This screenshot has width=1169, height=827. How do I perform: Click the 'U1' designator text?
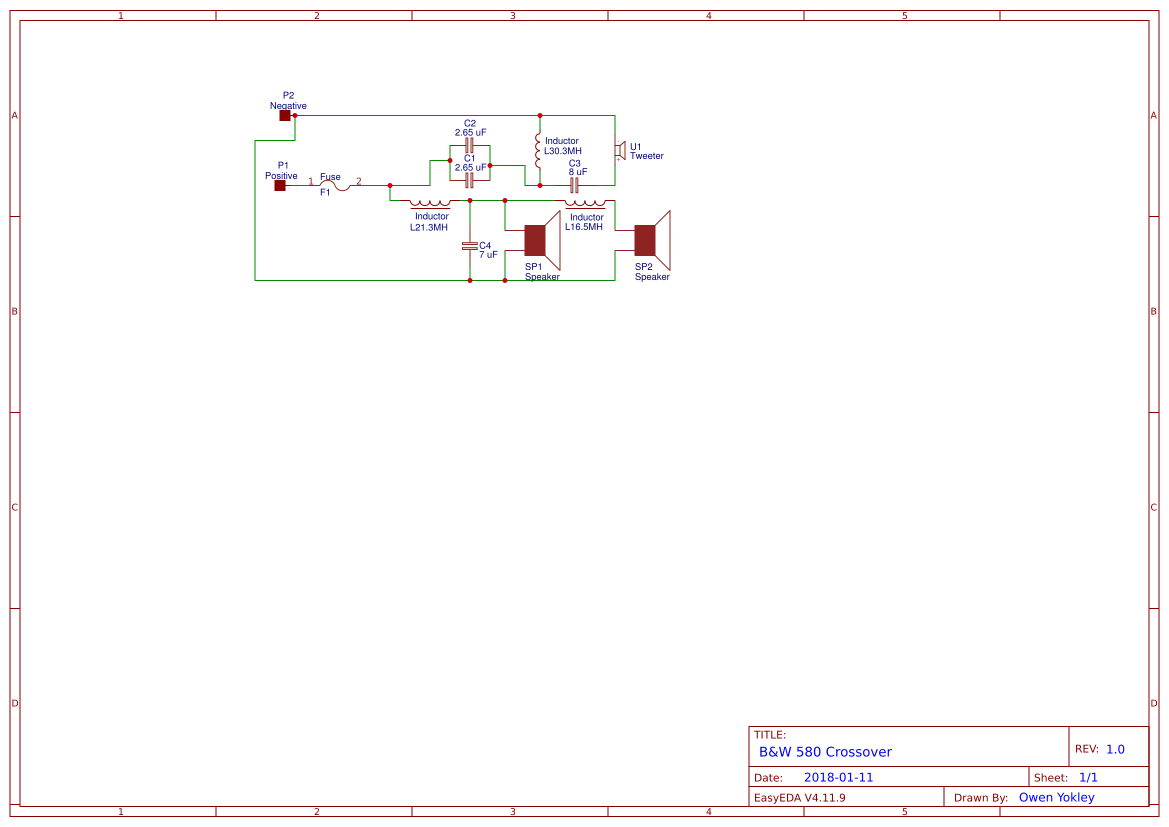[x=635, y=147]
